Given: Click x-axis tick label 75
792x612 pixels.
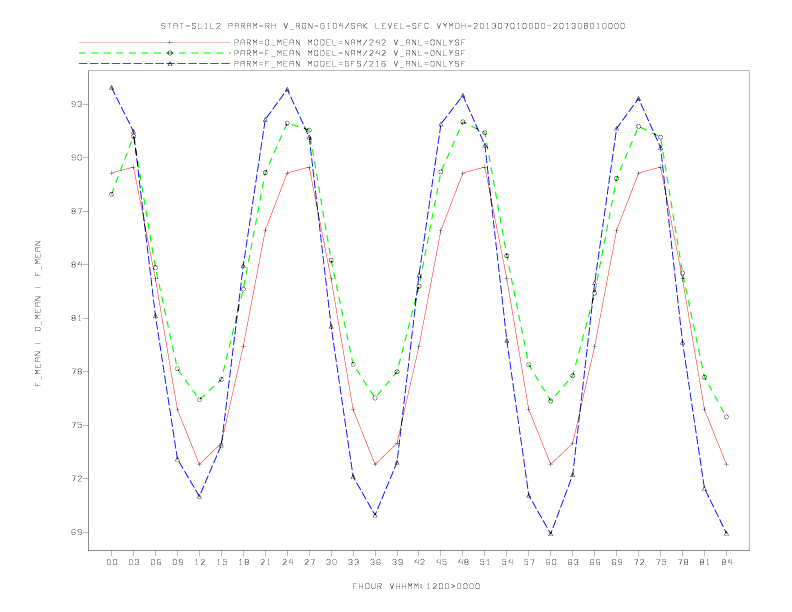Looking at the screenshot, I should tap(660, 562).
